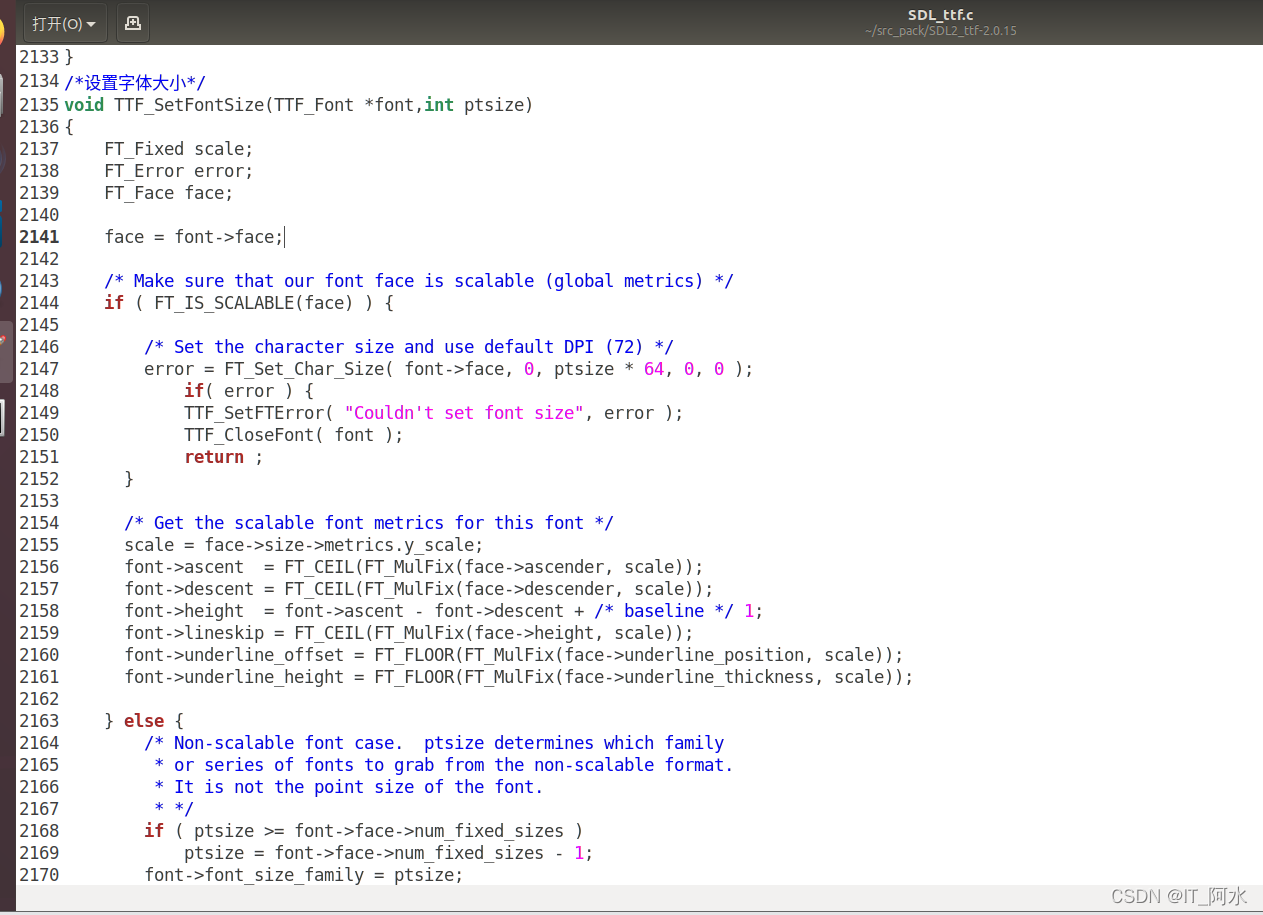Click 'scale = face->size->metrics.y_scale;' line

(x=304, y=545)
